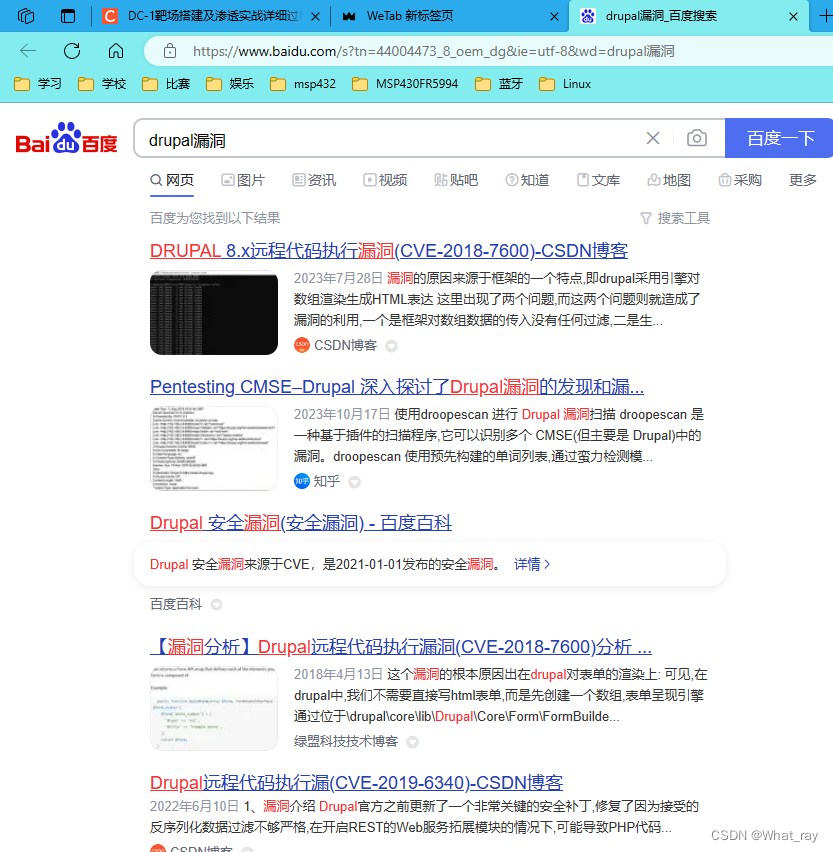
Task: Open 搜索工具 filter options
Action: point(675,218)
